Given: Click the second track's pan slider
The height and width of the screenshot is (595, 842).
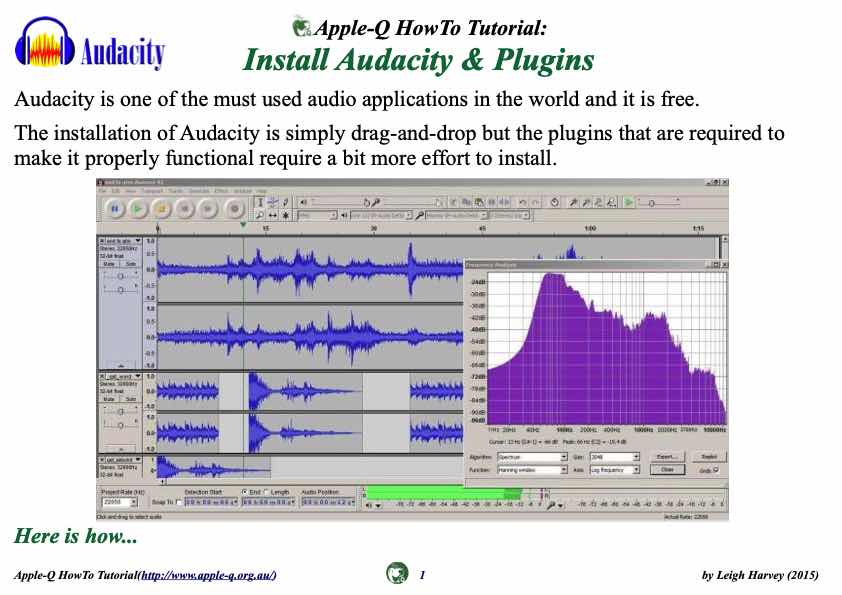Looking at the screenshot, I should point(120,426).
